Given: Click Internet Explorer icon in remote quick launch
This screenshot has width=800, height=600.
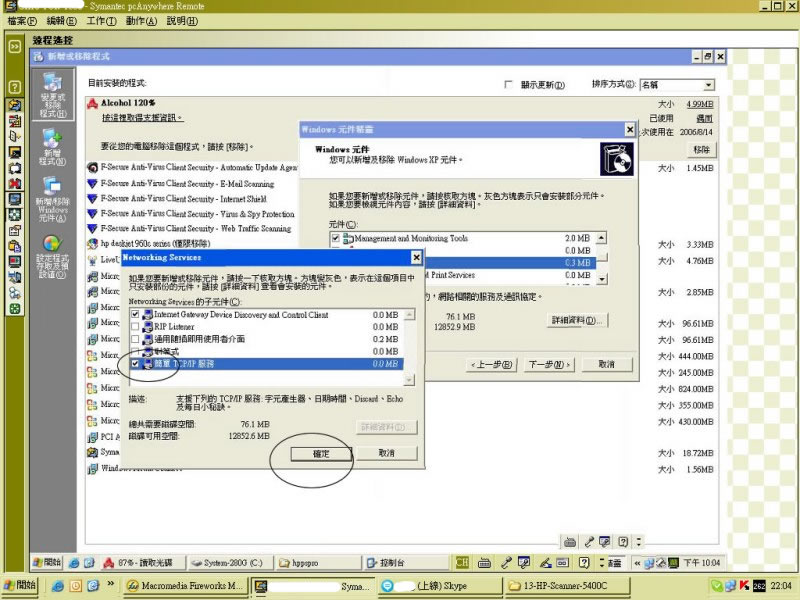Looking at the screenshot, I should click(74, 563).
